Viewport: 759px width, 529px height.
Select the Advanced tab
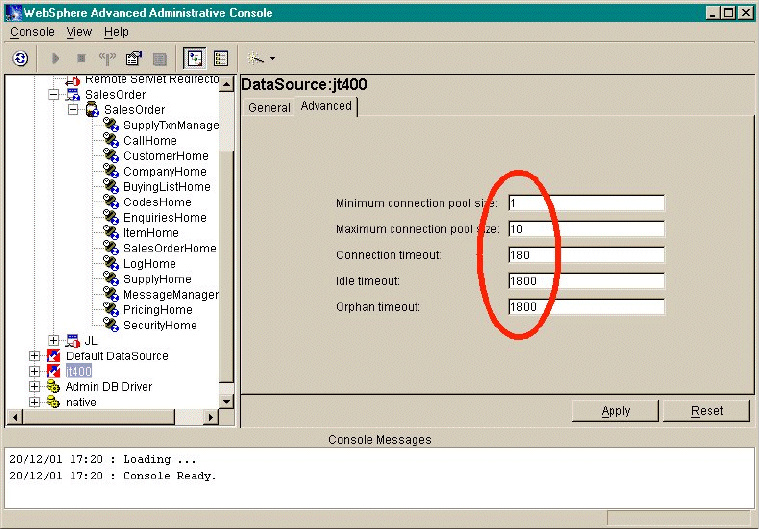click(x=326, y=106)
